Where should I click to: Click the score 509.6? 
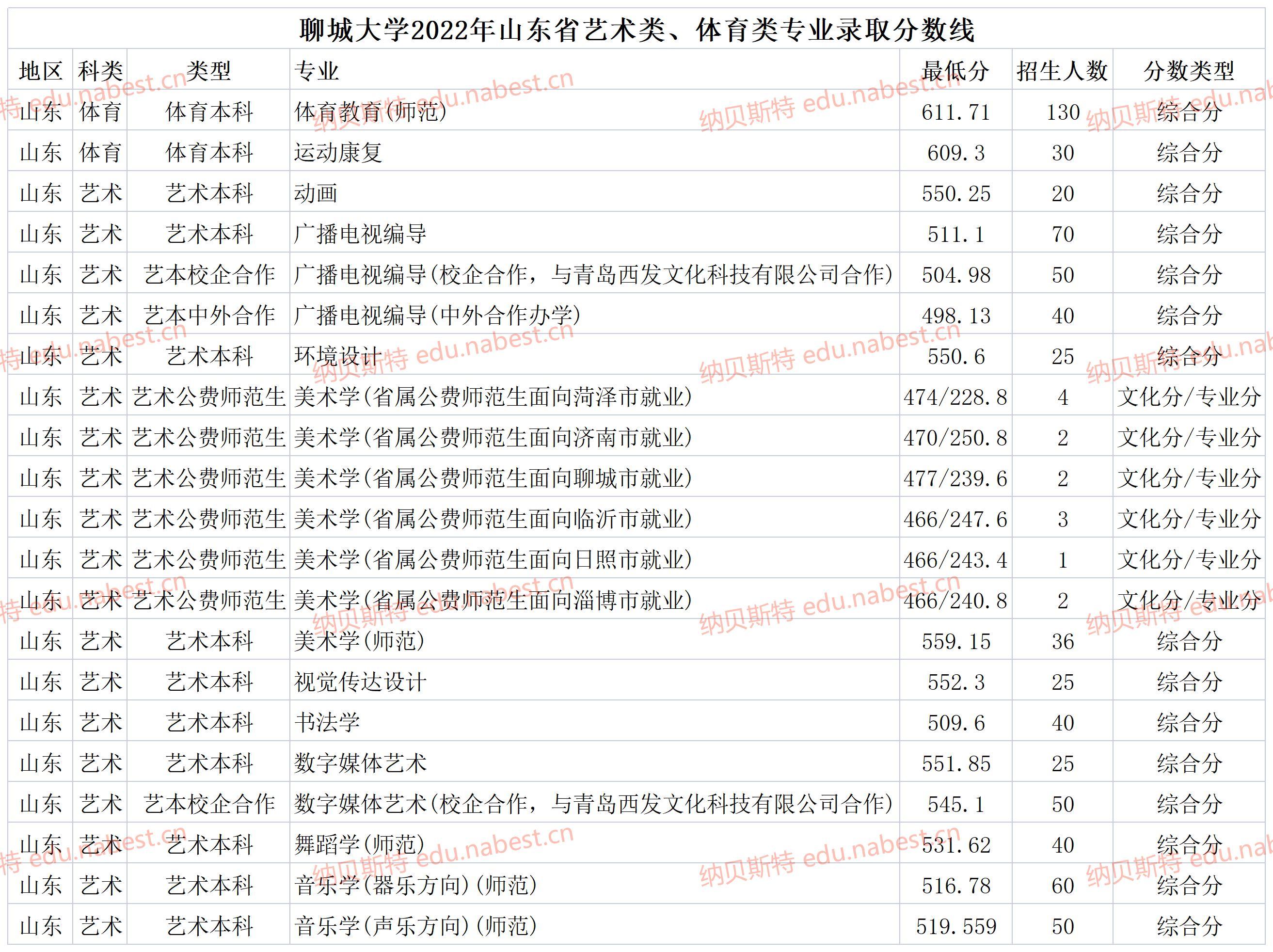[x=956, y=724]
